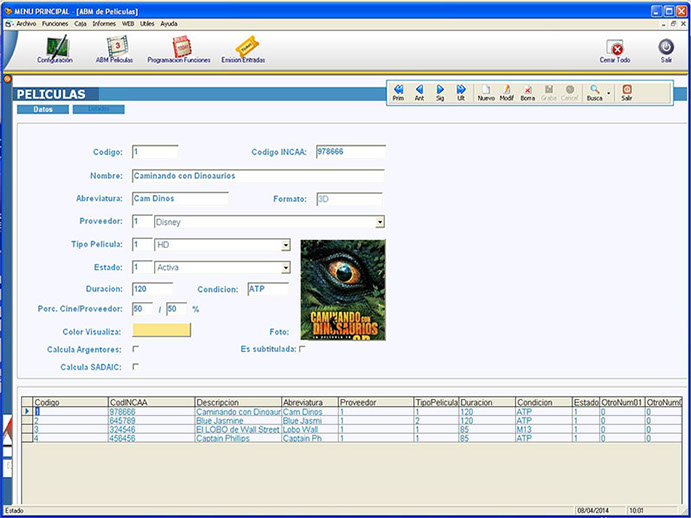Check the Calcula SADAIC option
Image resolution: width=691 pixels, height=518 pixels.
[x=135, y=367]
